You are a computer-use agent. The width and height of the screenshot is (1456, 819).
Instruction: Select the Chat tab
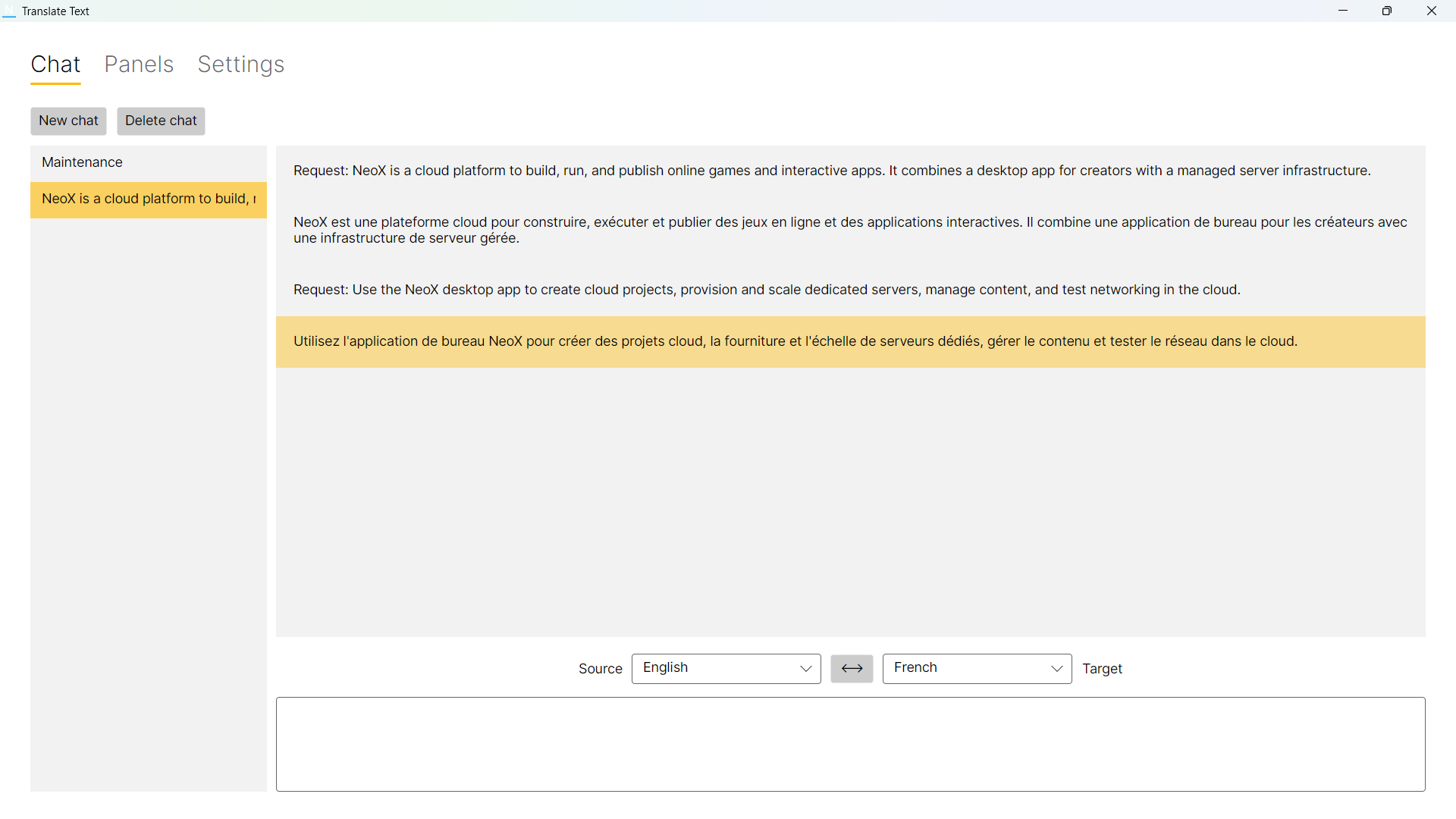(x=55, y=64)
